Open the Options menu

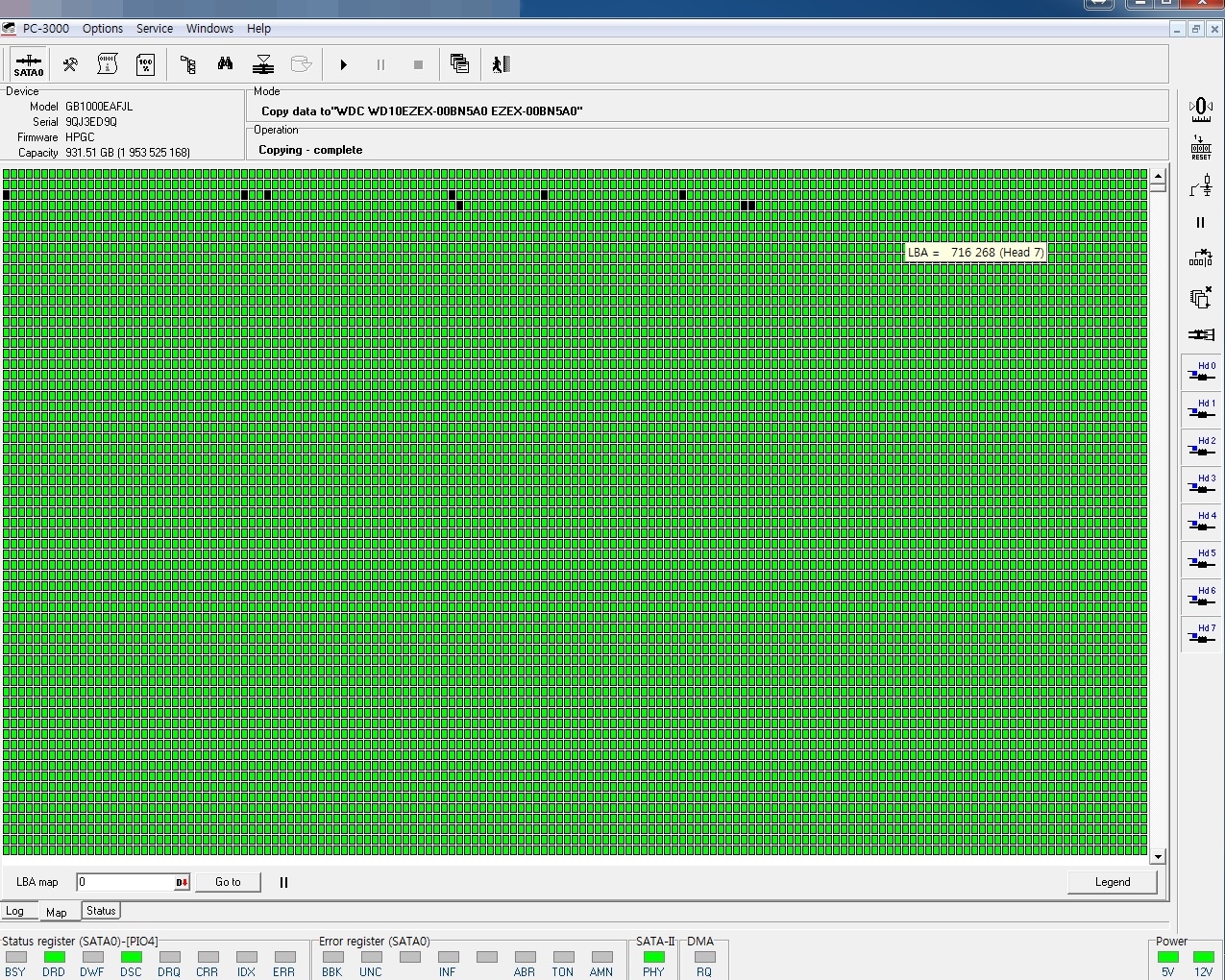tap(103, 28)
